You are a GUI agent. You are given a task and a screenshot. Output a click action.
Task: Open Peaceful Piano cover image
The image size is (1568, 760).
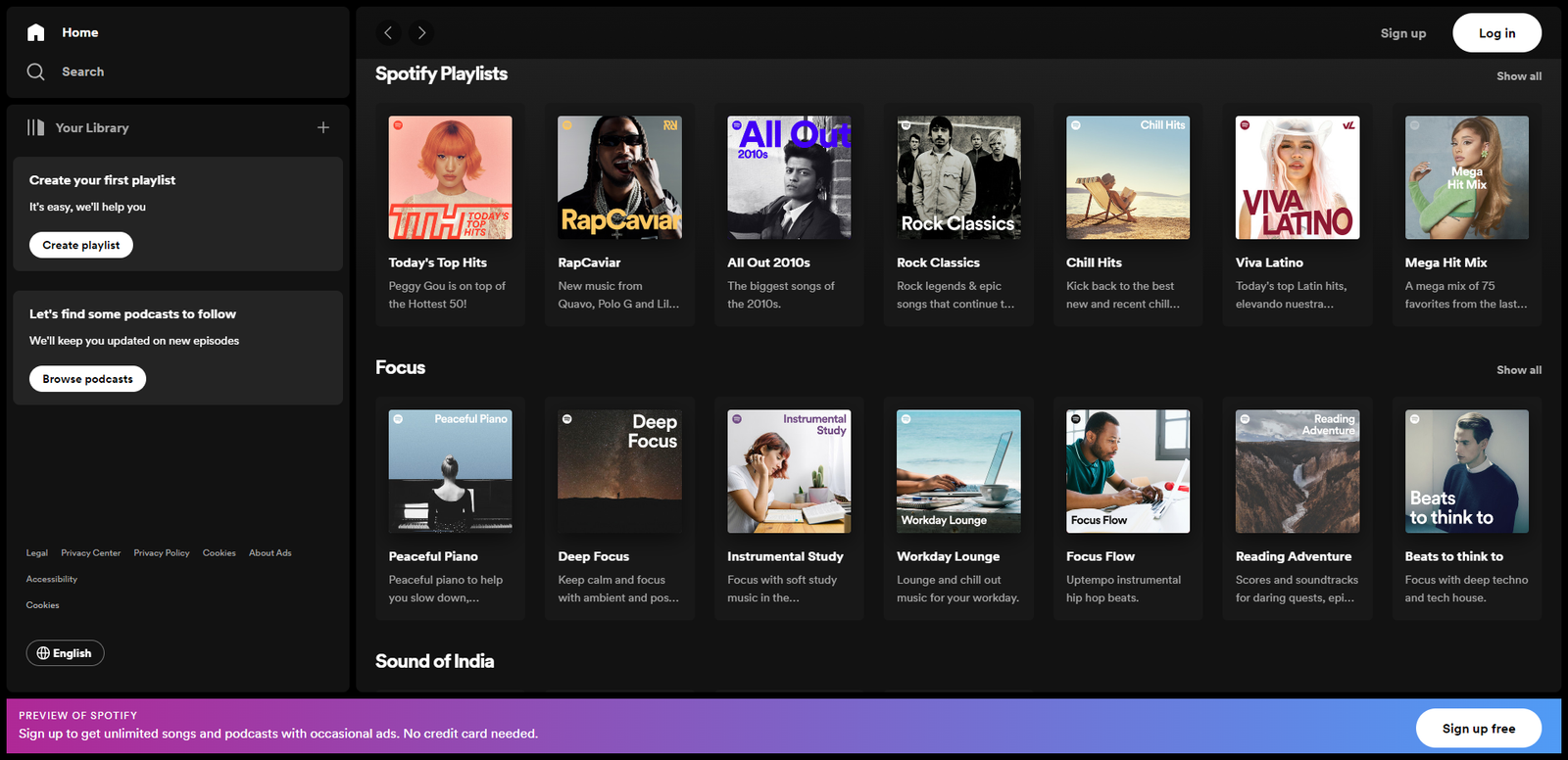(451, 471)
